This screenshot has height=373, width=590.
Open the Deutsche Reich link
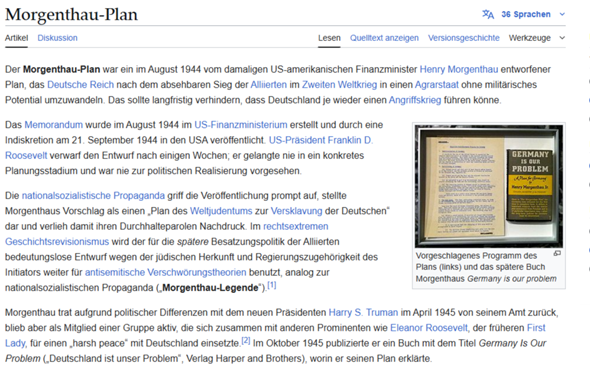tap(81, 85)
